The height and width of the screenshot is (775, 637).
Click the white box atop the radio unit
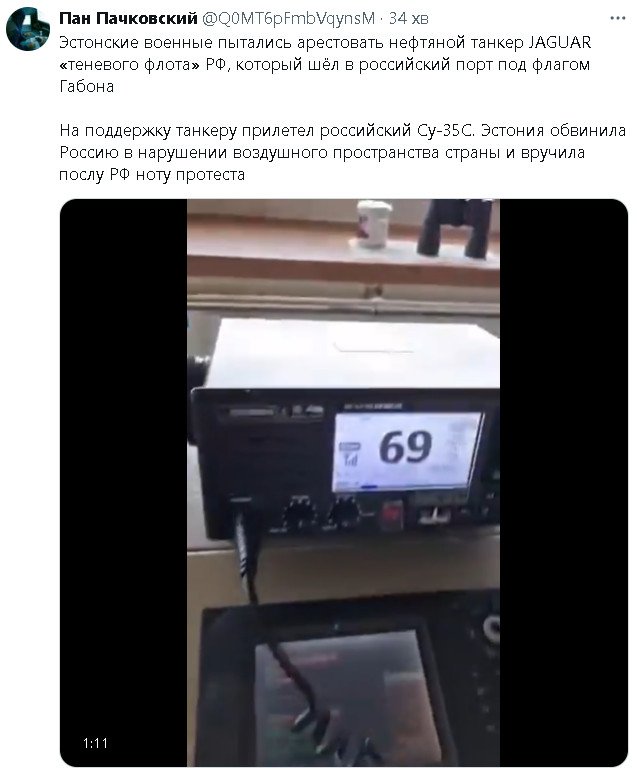click(353, 353)
